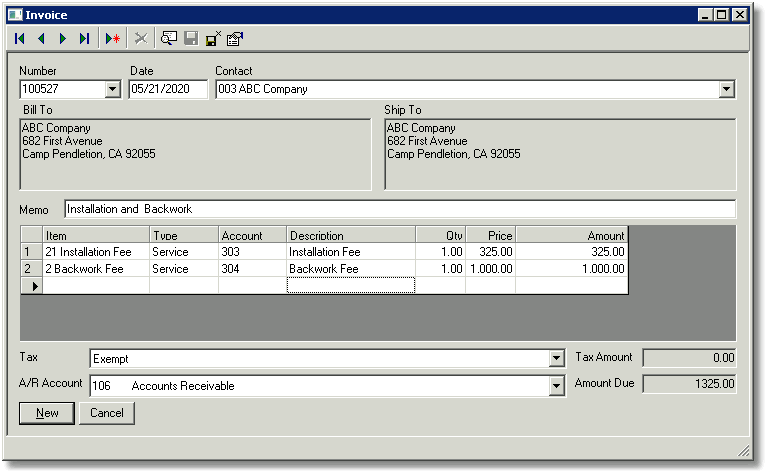Click the Amount Due field showing 1325.00

click(689, 383)
